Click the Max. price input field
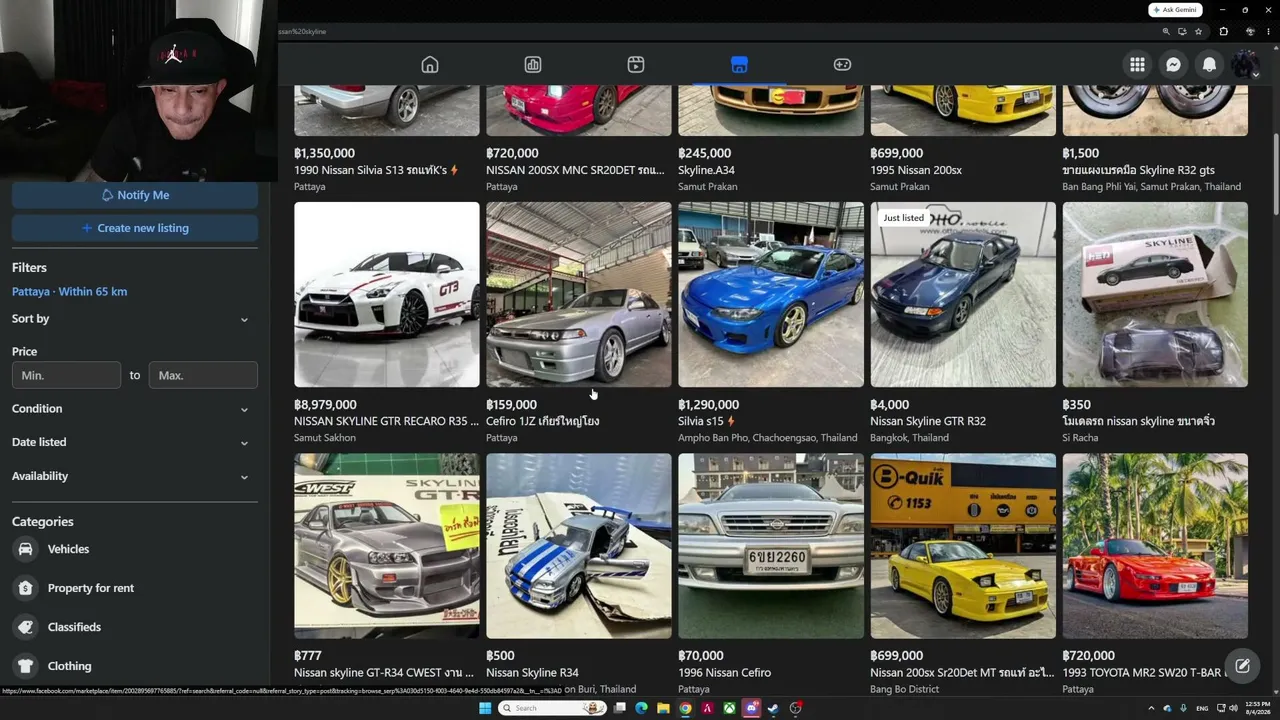This screenshot has height=720, width=1280. [203, 375]
